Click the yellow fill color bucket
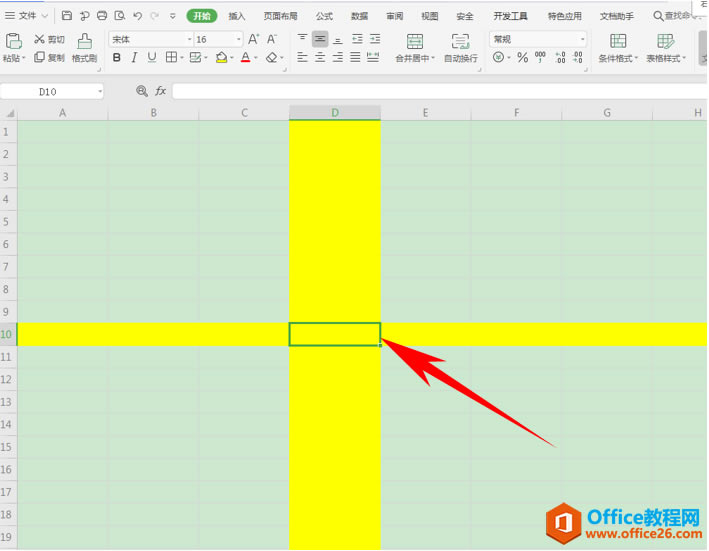Screen dimensions: 709x551 pyautogui.click(x=222, y=57)
